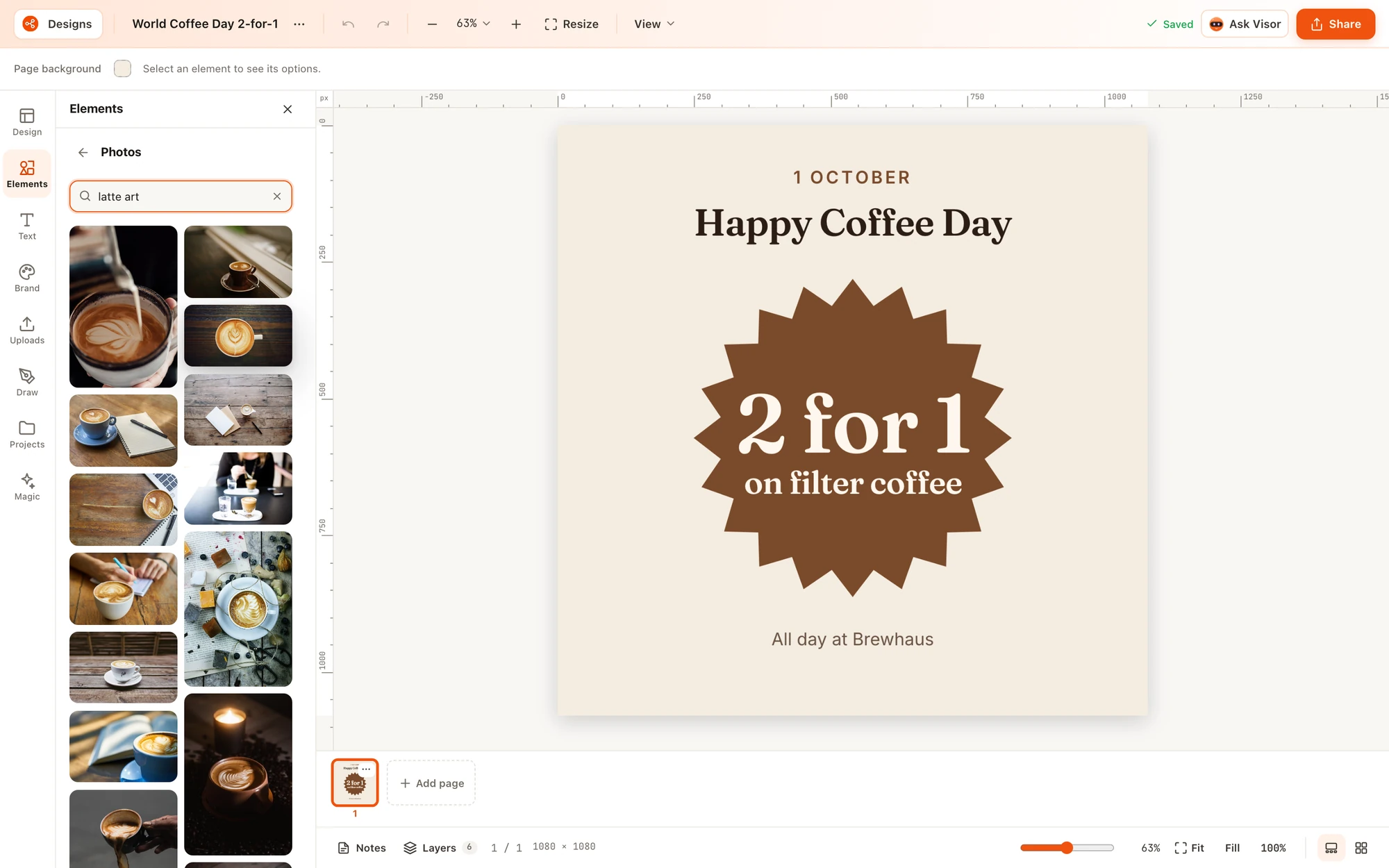This screenshot has width=1389, height=868.
Task: Open the Magic tools panel
Action: [27, 487]
